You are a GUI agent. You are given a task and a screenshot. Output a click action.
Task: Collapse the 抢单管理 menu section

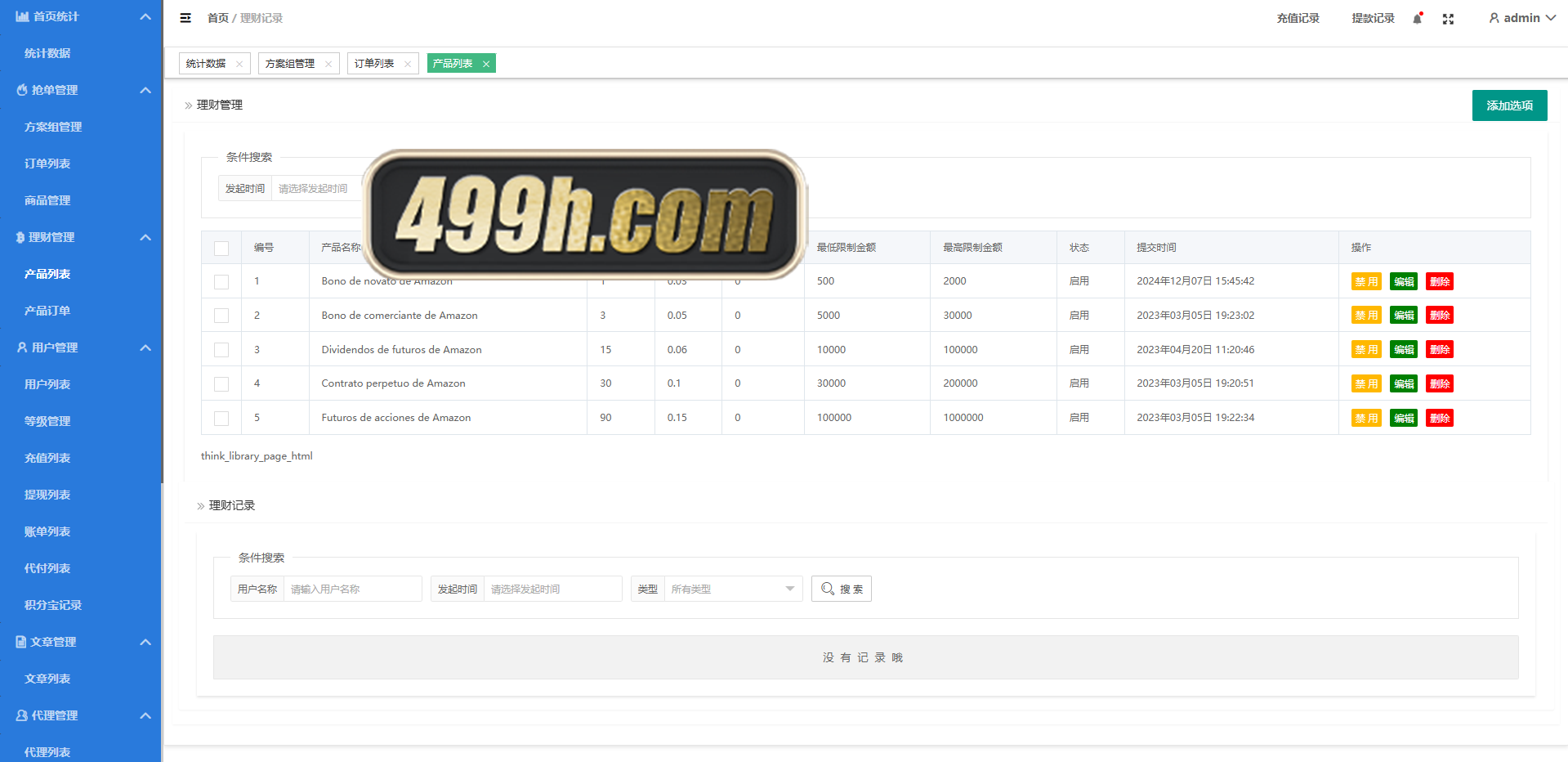click(145, 90)
